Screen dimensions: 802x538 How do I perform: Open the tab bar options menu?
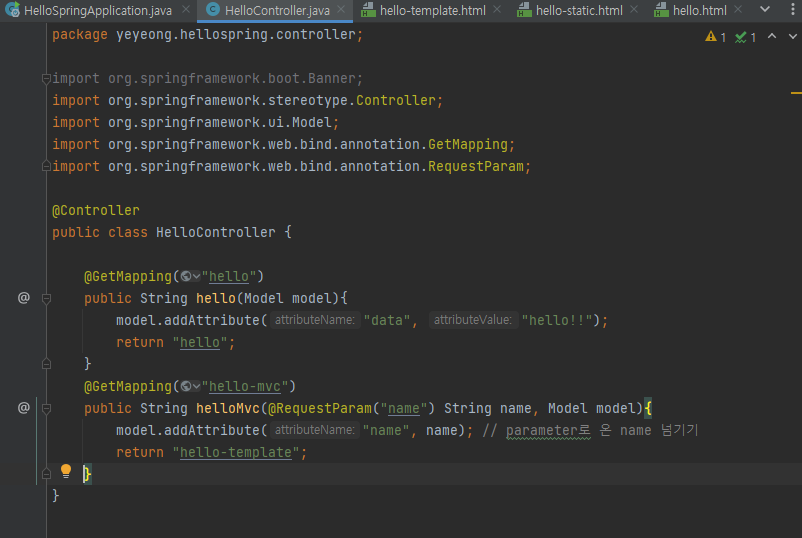pyautogui.click(x=792, y=9)
